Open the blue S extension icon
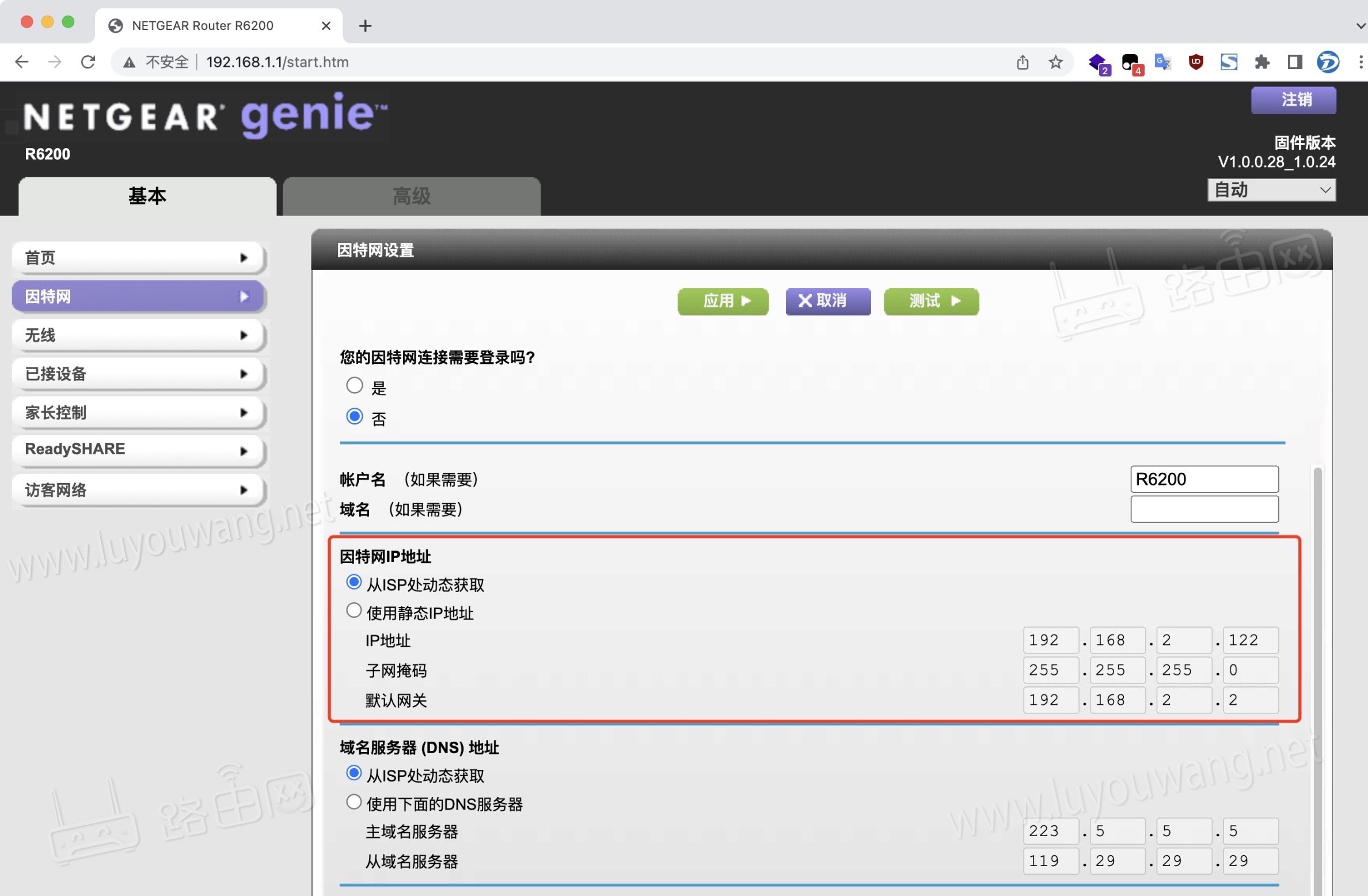The image size is (1368, 896). [x=1229, y=62]
